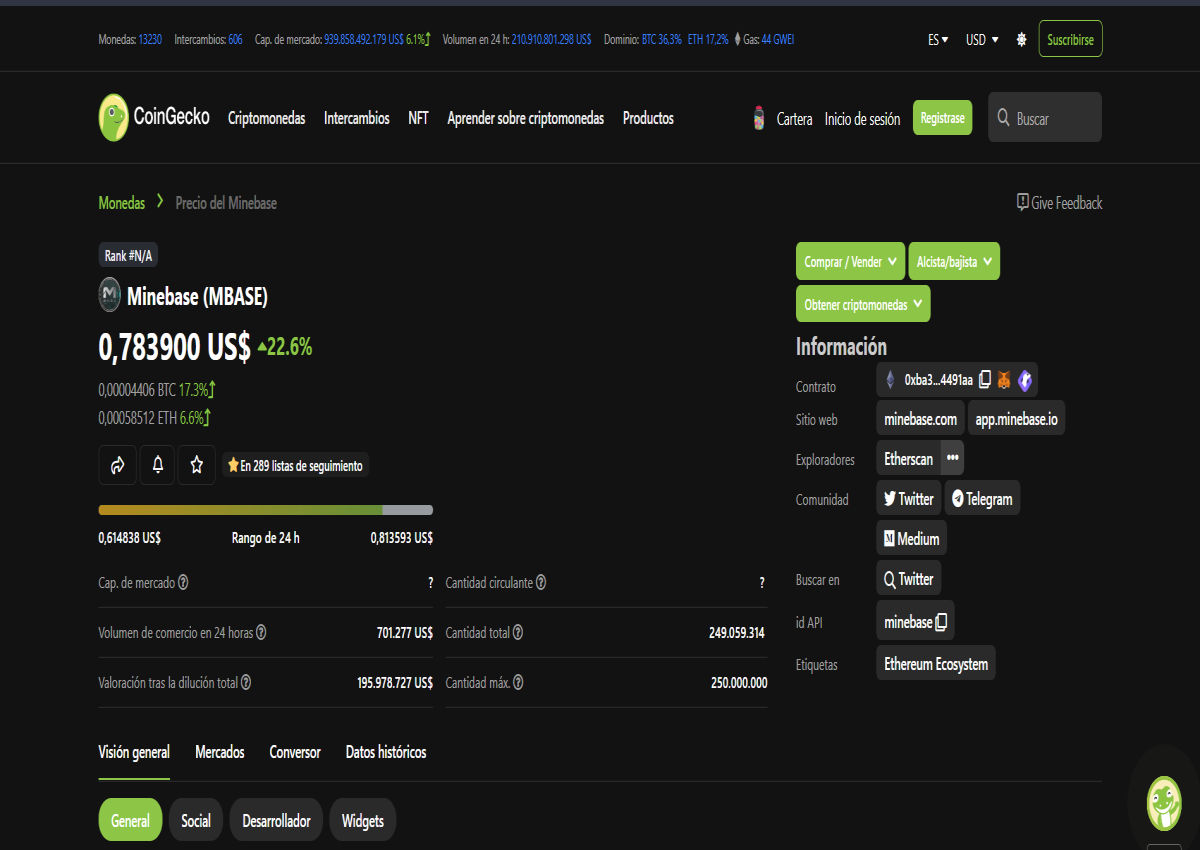Click the Ethereum Ecosystem tag
This screenshot has height=850, width=1200.
point(936,664)
